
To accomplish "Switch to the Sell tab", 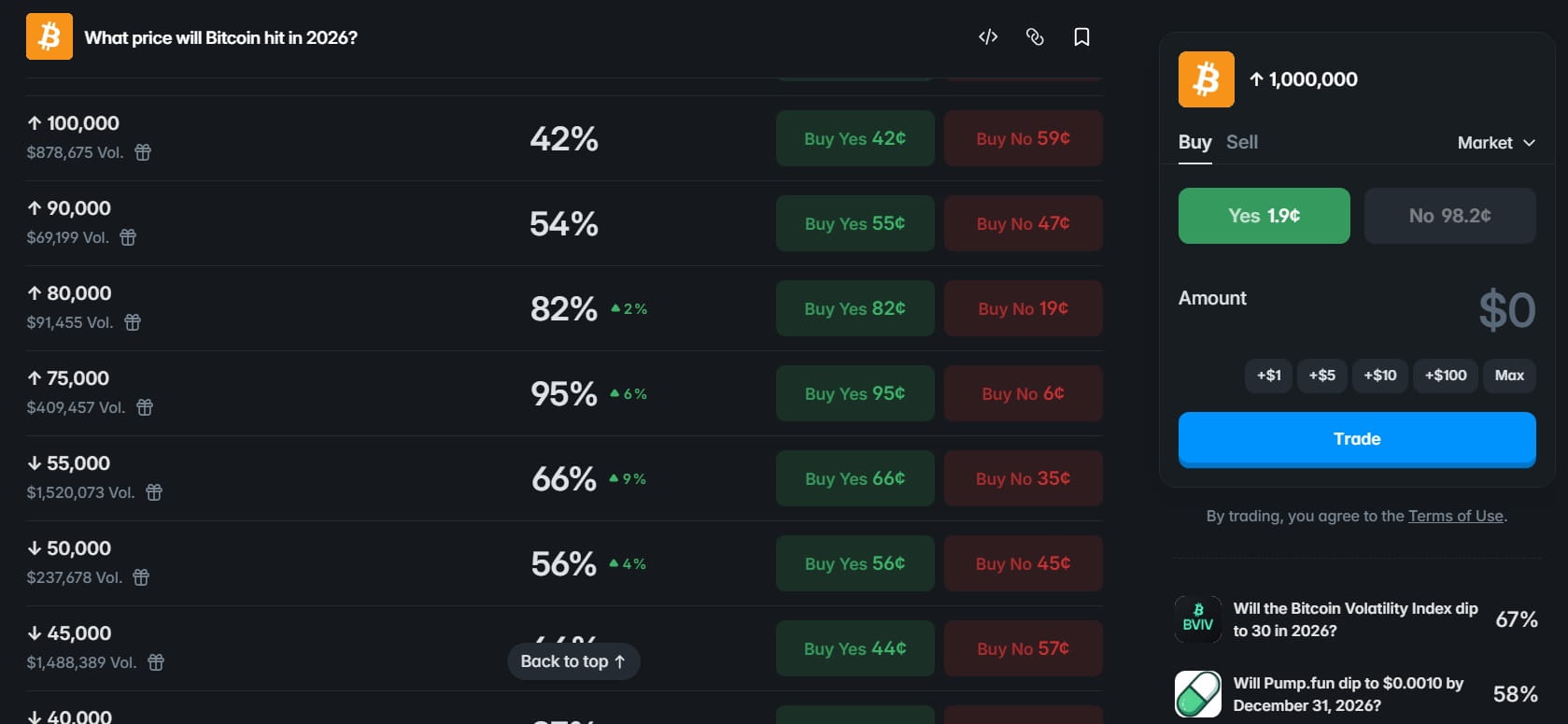I will (1241, 142).
